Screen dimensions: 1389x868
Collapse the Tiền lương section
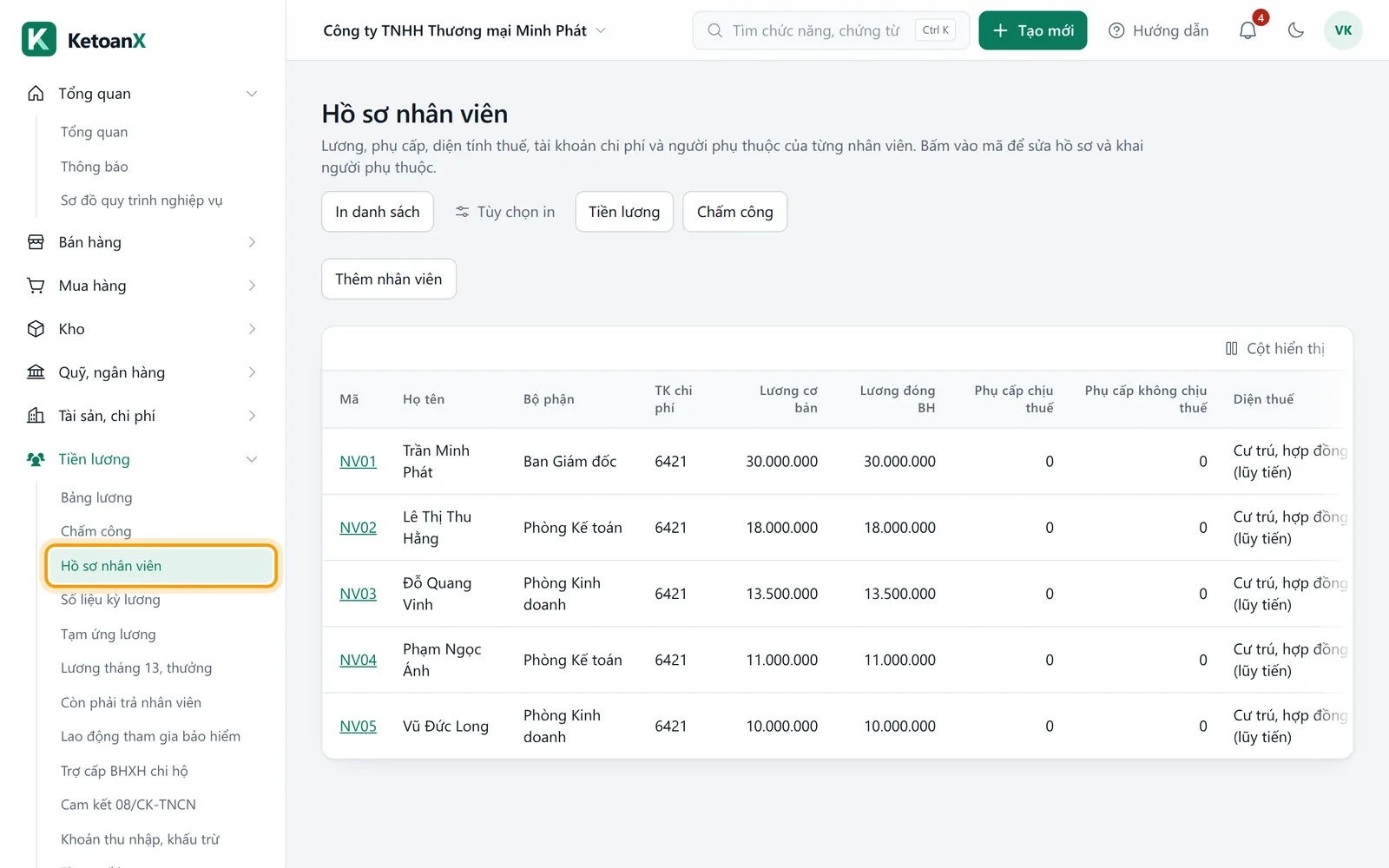142,459
